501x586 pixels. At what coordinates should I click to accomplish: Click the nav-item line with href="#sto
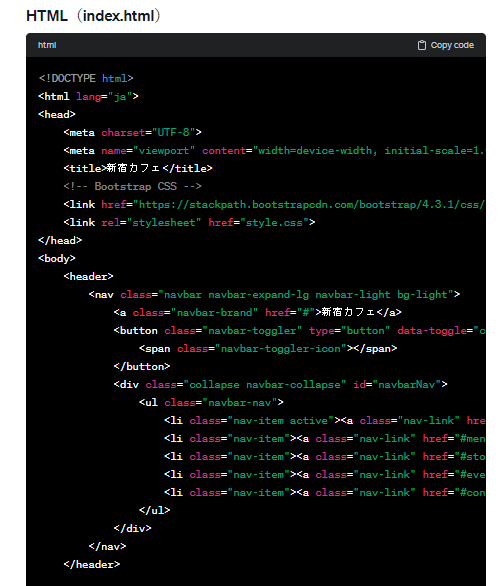[324, 457]
